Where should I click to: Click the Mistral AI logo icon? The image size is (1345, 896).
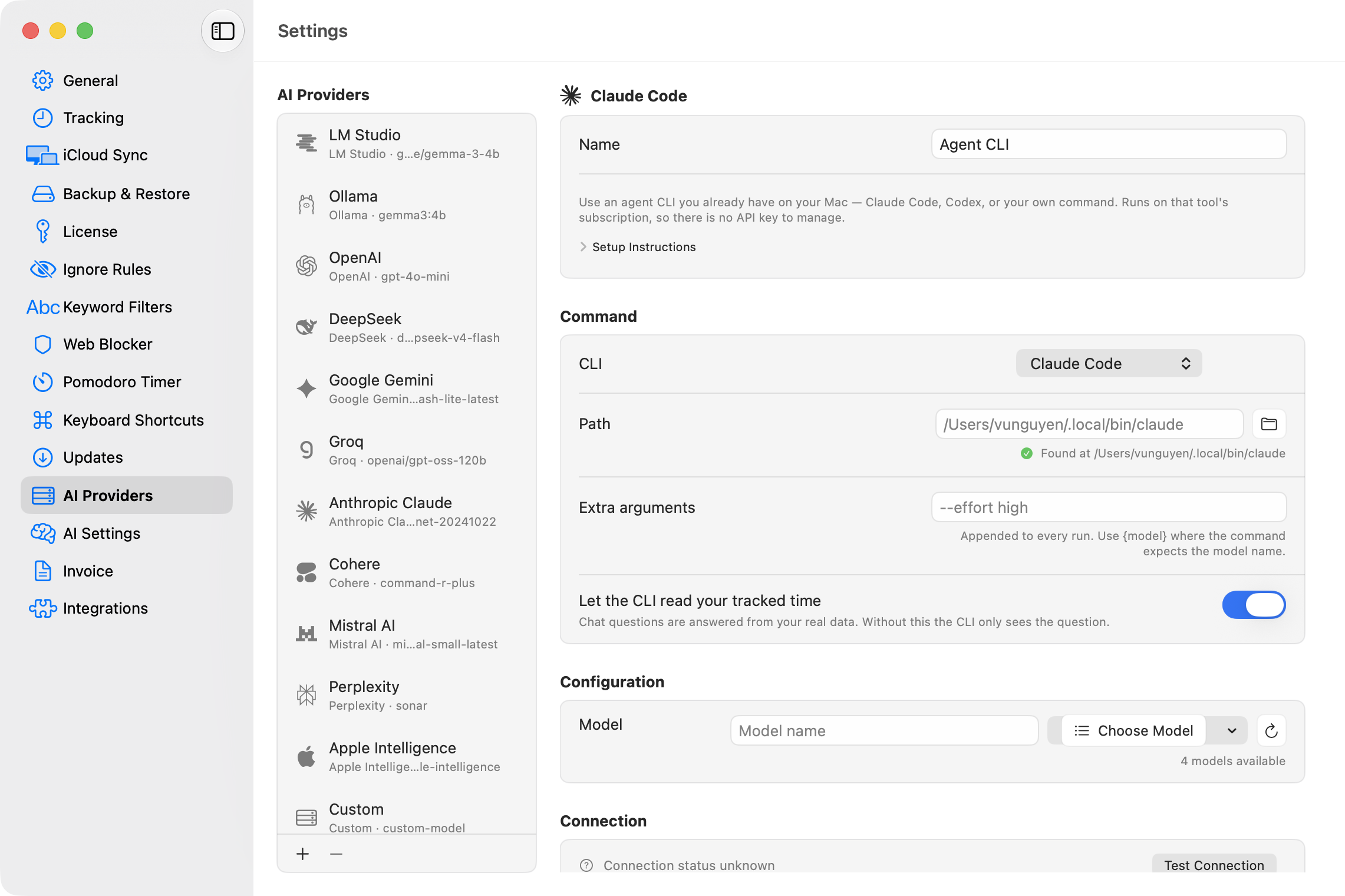point(306,634)
